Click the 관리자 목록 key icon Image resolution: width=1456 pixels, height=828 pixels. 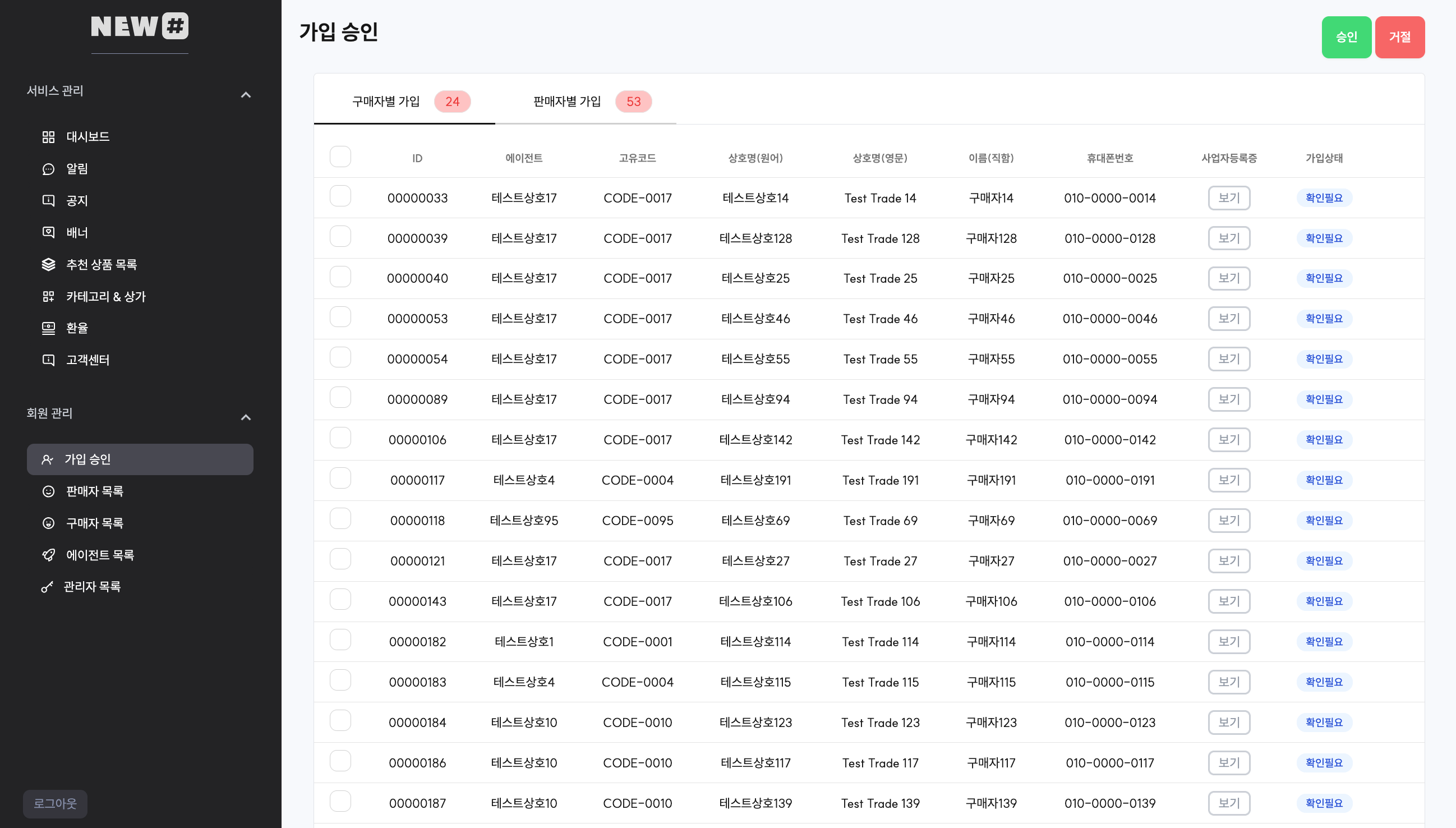coord(47,587)
